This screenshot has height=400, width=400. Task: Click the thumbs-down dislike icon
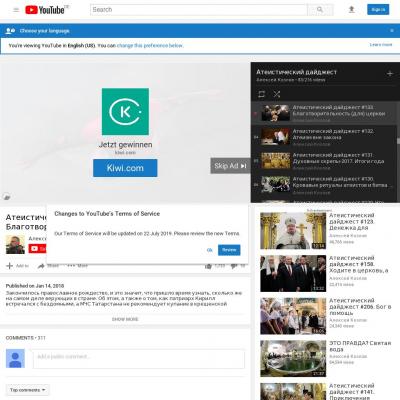[x=234, y=266]
